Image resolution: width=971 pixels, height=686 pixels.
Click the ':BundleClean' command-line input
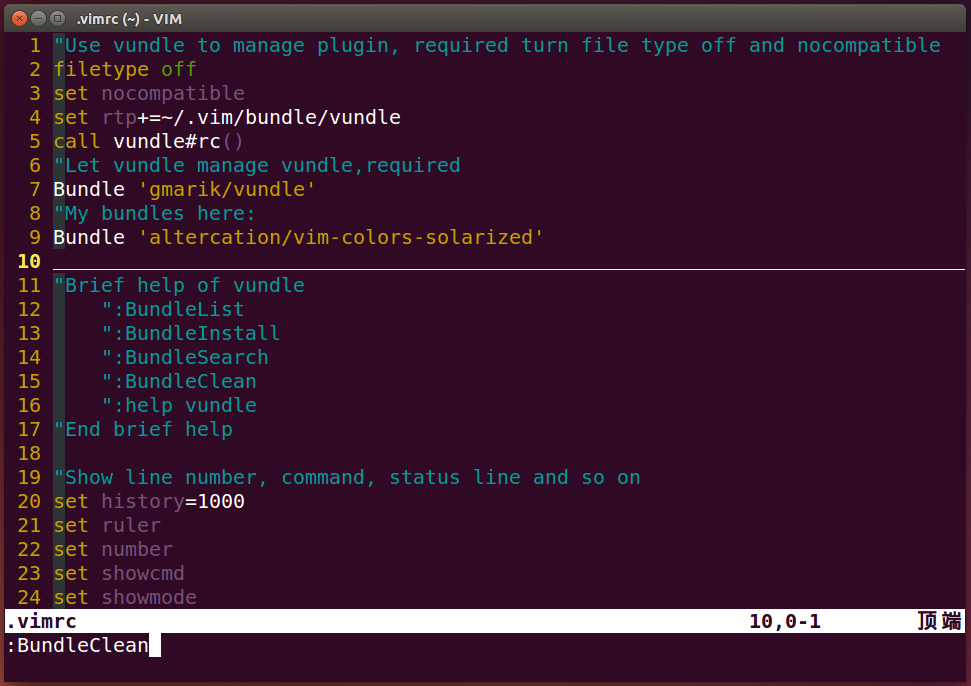77,645
